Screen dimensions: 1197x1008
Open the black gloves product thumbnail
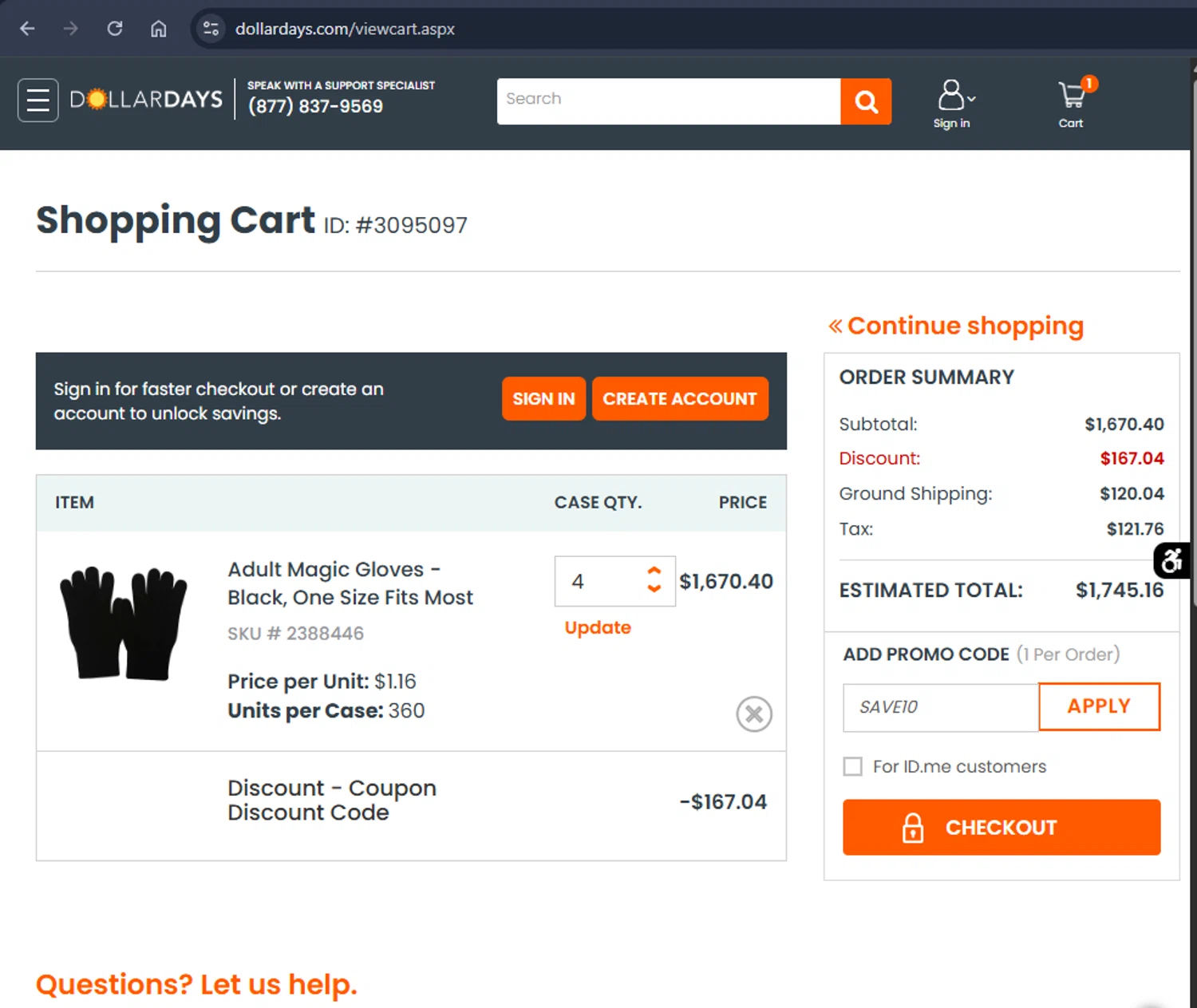124,623
